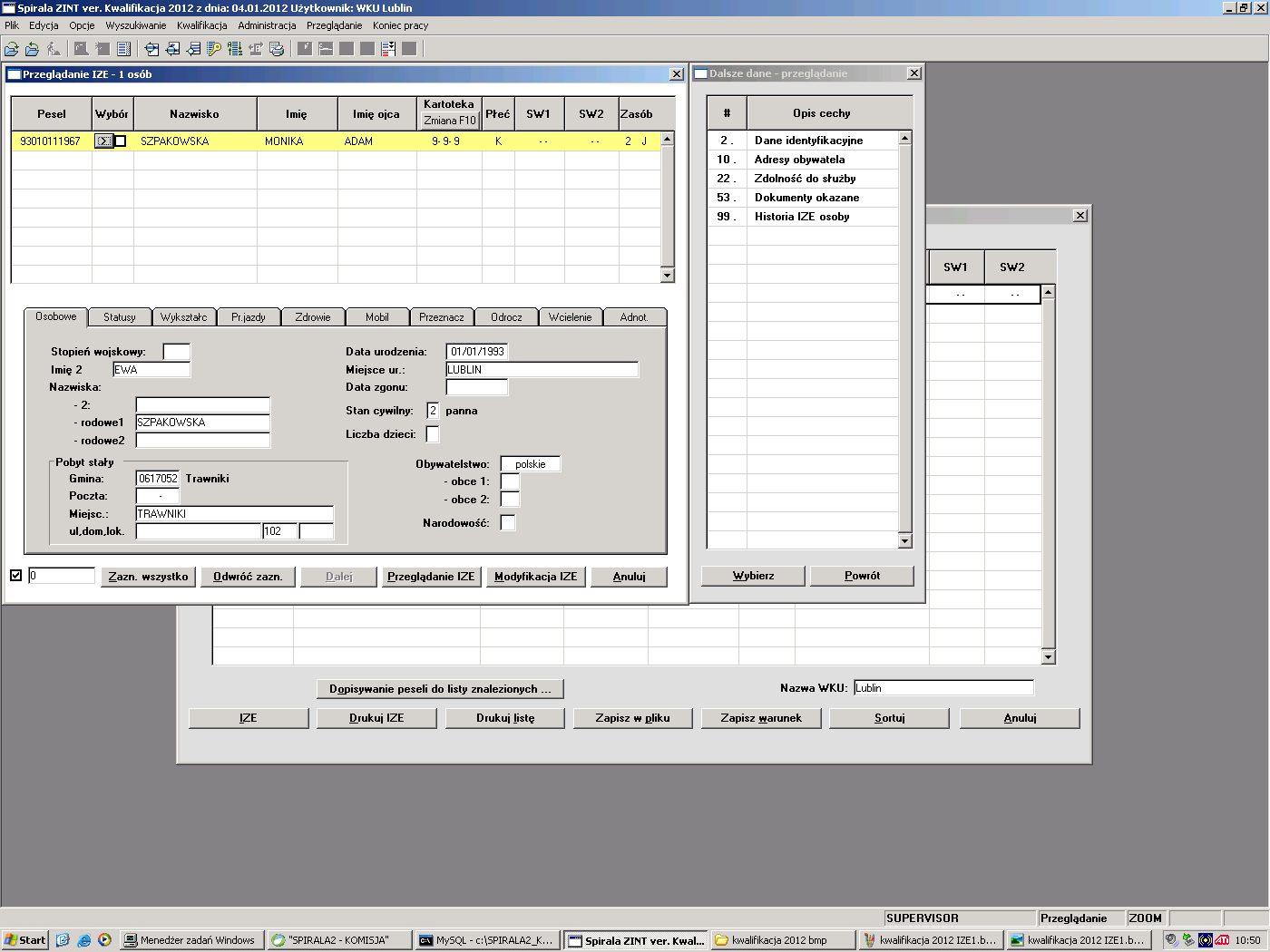Screen dimensions: 1270x952
Task: Select 'Zdolność do służby' row
Action: [803, 179]
